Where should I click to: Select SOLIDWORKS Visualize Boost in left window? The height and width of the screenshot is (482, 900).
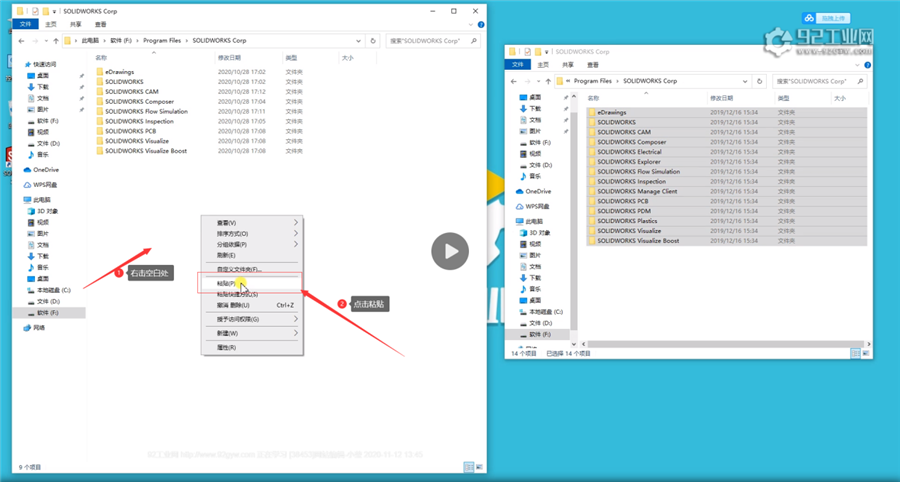[141, 151]
